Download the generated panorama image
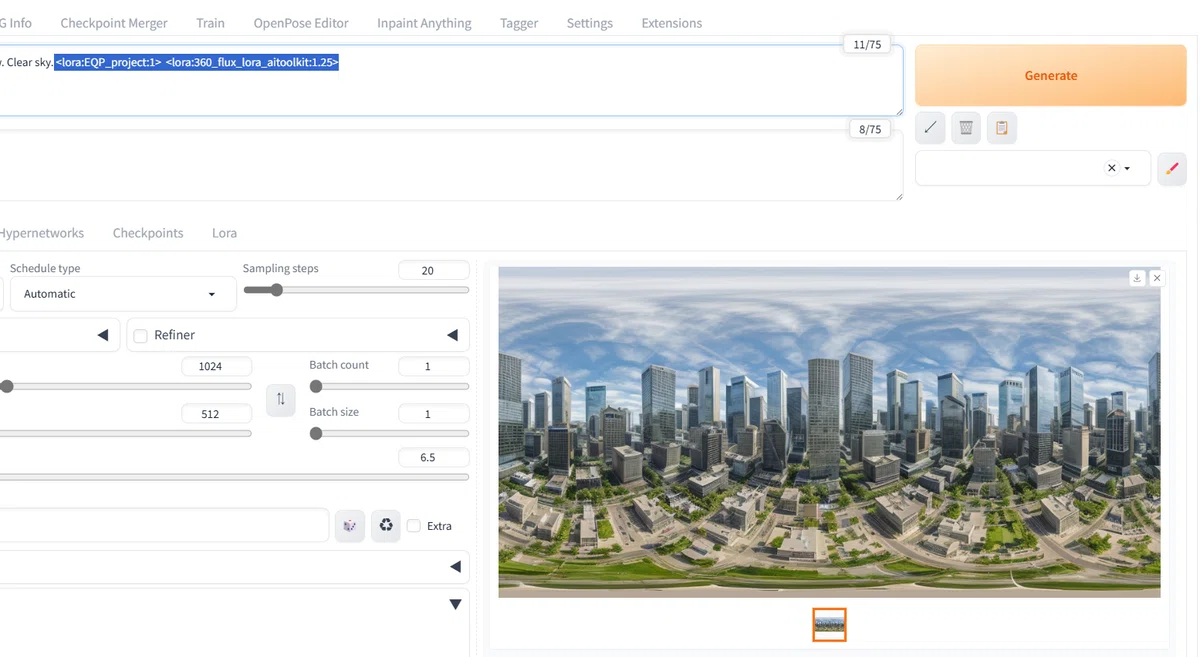The height and width of the screenshot is (657, 1200). 1137,278
